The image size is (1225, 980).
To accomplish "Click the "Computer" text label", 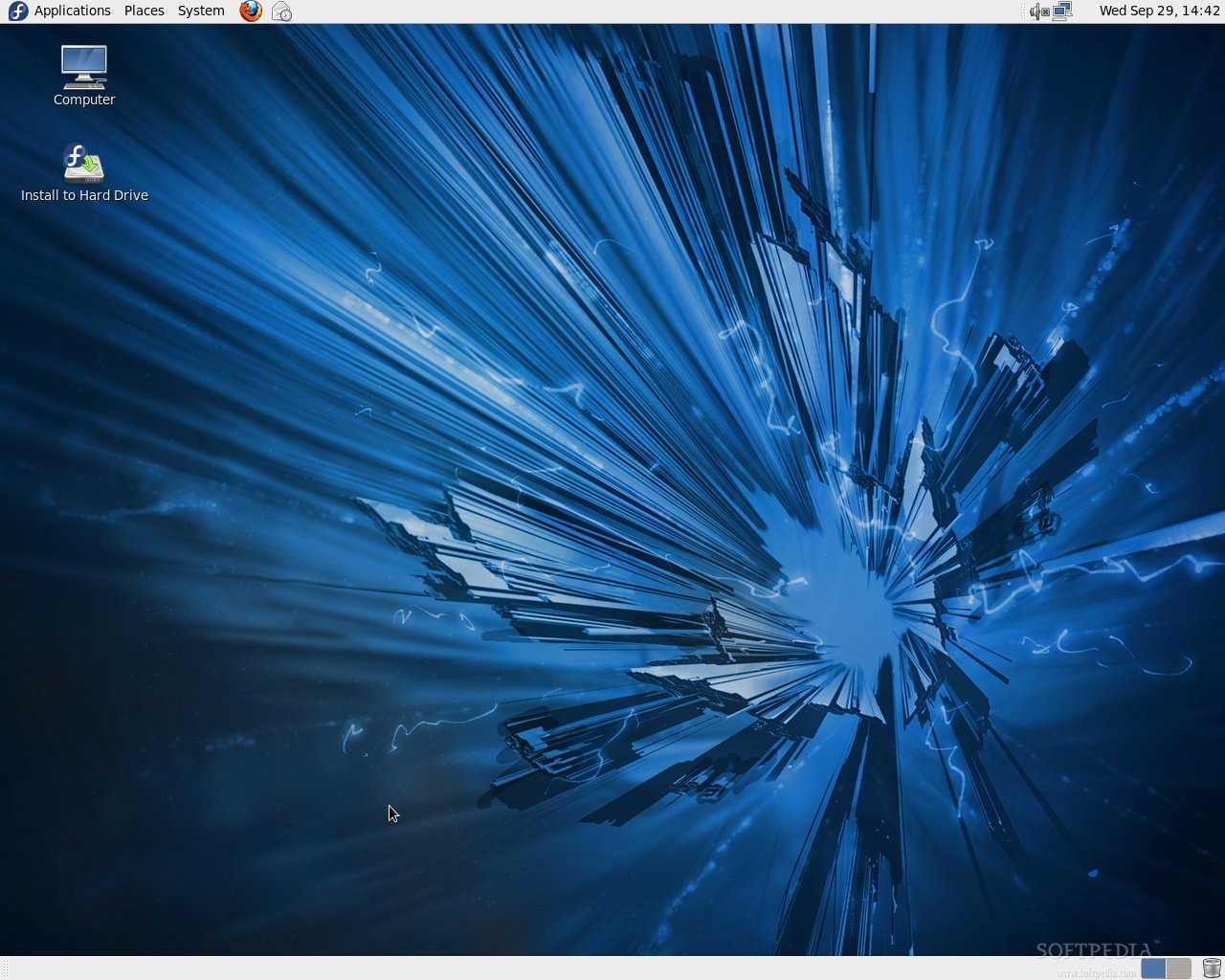I will (84, 100).
